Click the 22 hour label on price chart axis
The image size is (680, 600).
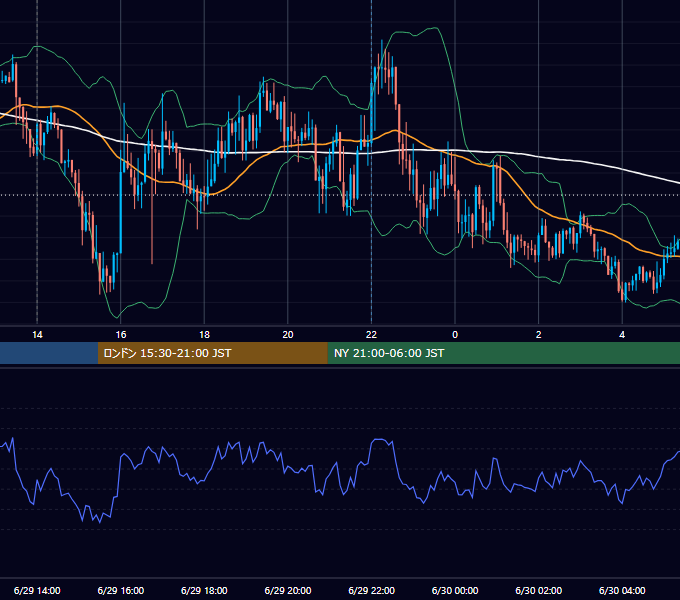coord(371,335)
